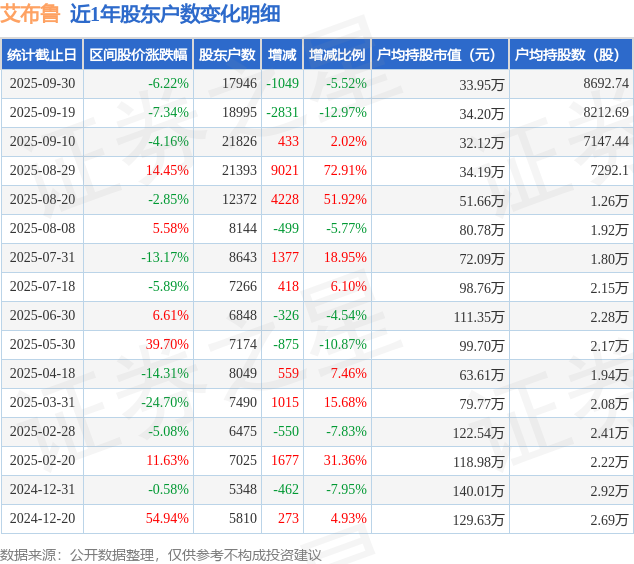Click the 区间股价涨跌幅 column header
This screenshot has height=564, width=634.
pos(138,55)
